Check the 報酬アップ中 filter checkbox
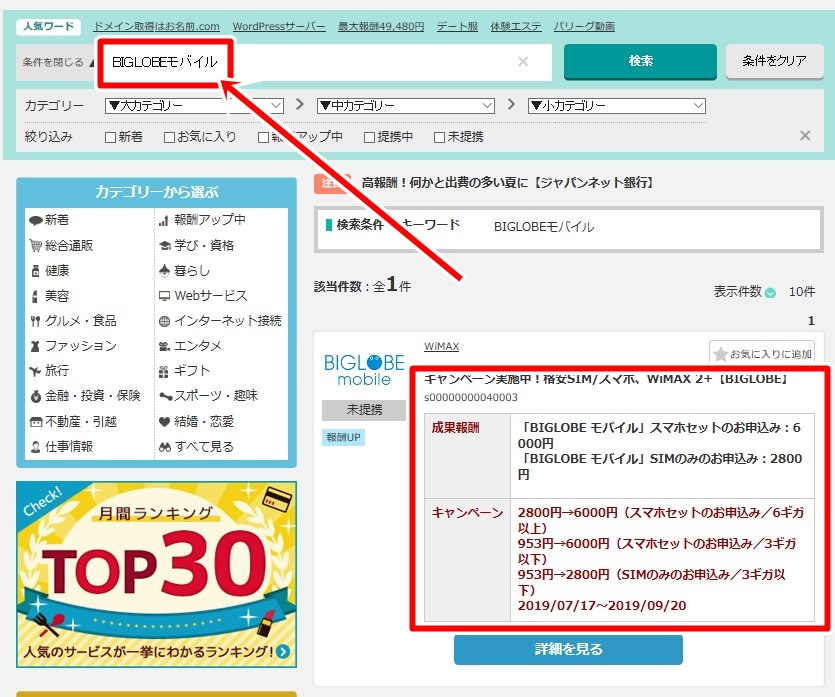This screenshot has height=697, width=835. [x=263, y=137]
